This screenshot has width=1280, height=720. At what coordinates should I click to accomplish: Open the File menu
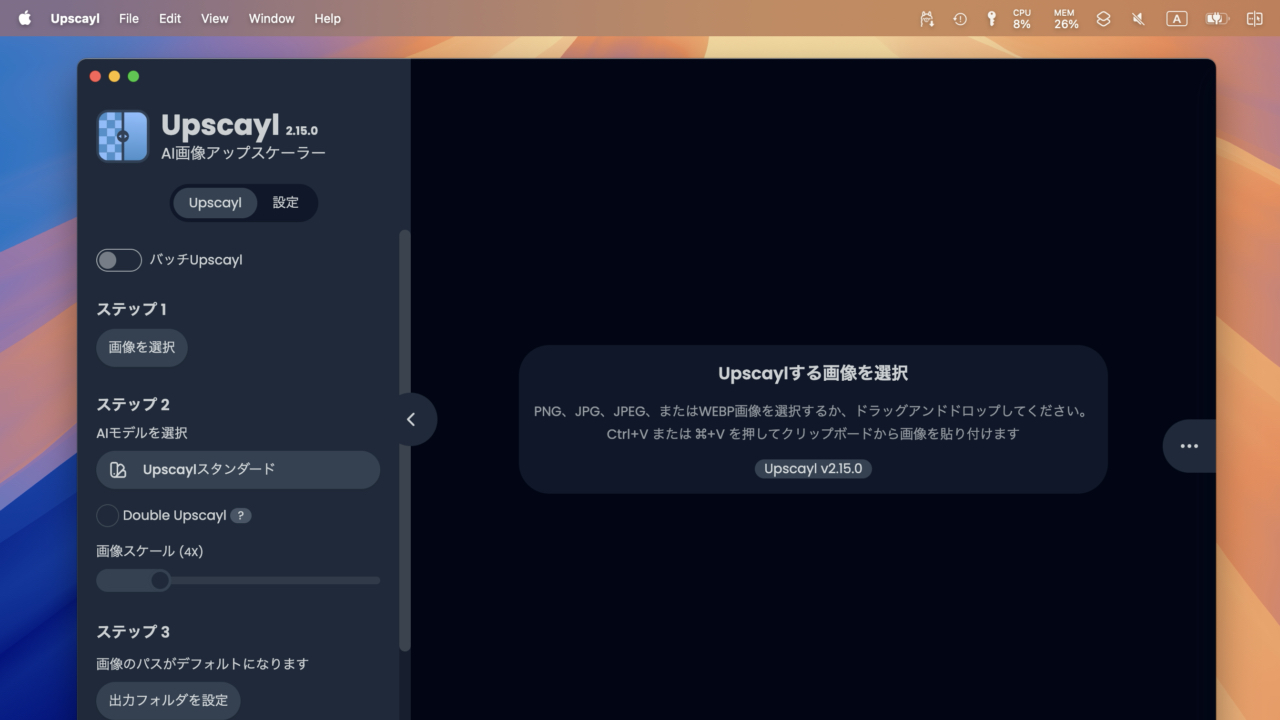tap(129, 18)
